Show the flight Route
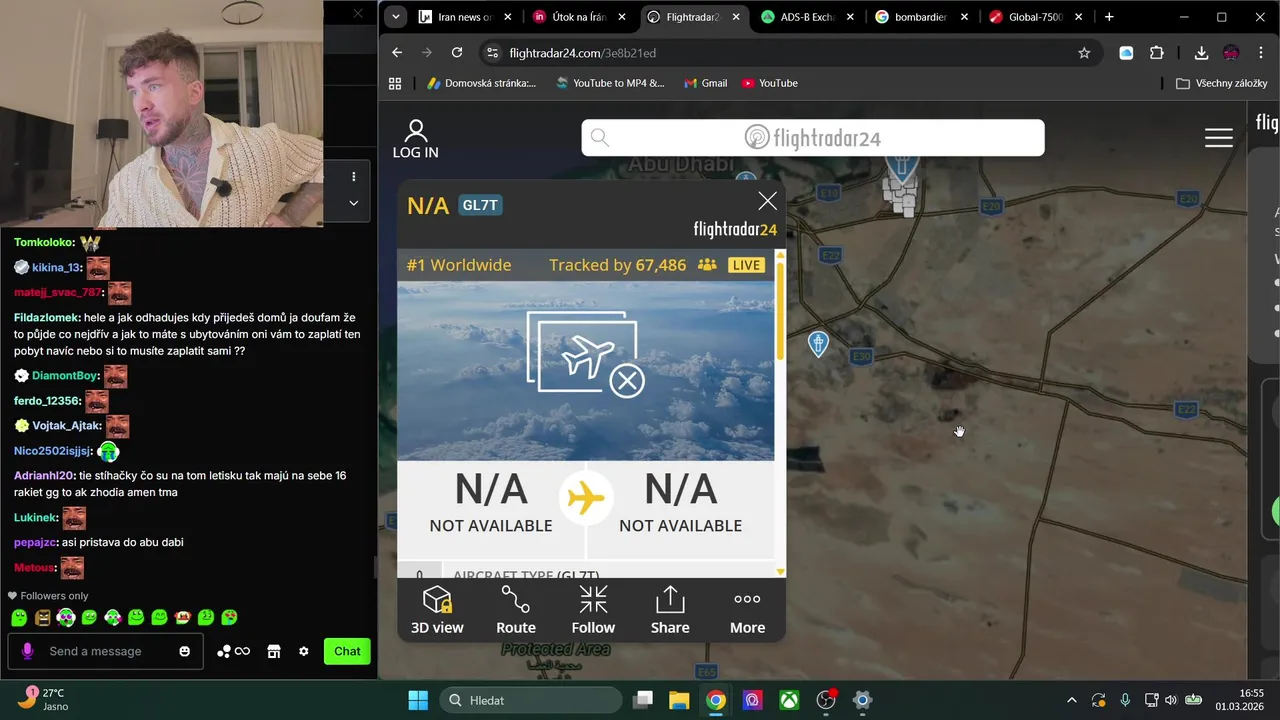The height and width of the screenshot is (720, 1280). (516, 610)
